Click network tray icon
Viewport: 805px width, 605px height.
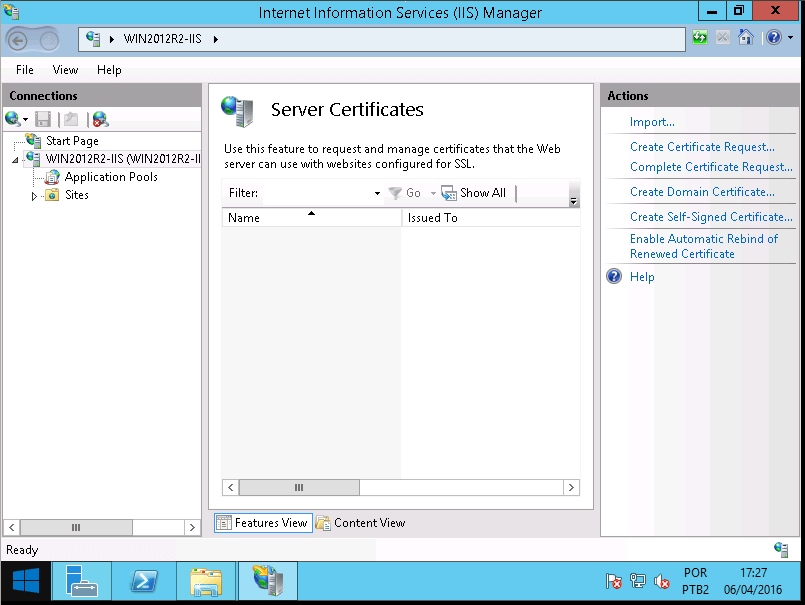click(637, 581)
